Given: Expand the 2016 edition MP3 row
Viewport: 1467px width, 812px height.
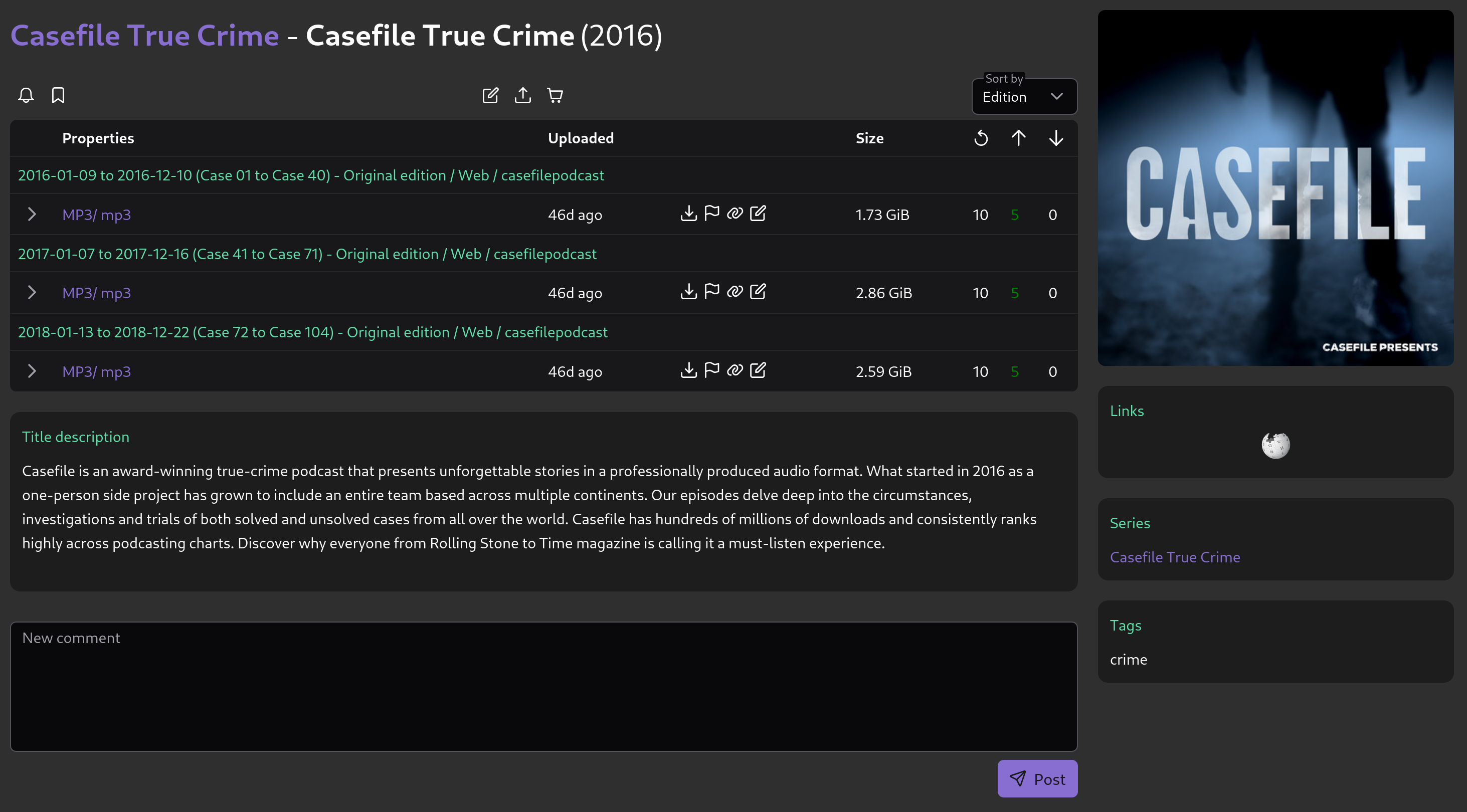Looking at the screenshot, I should [32, 214].
